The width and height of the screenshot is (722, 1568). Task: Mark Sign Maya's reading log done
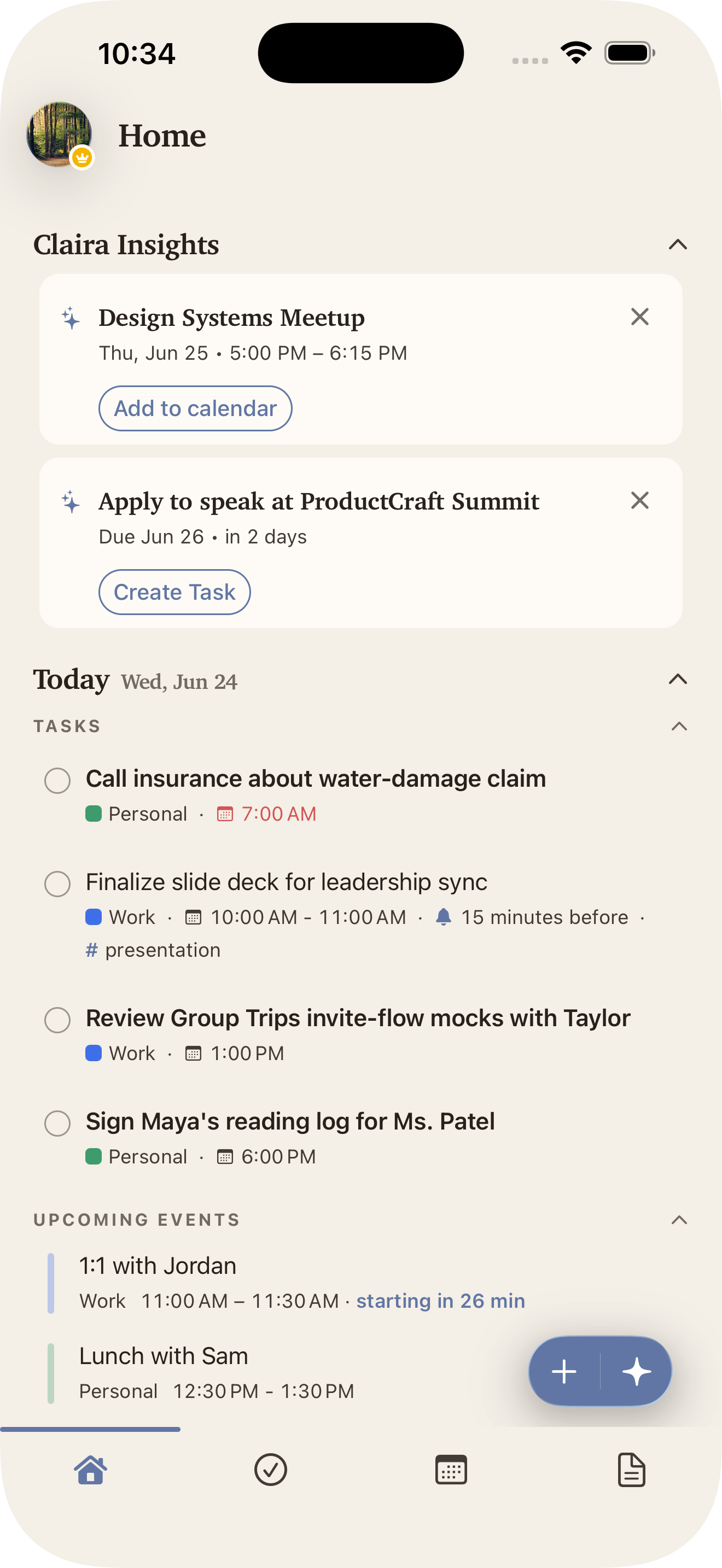[x=57, y=1123]
